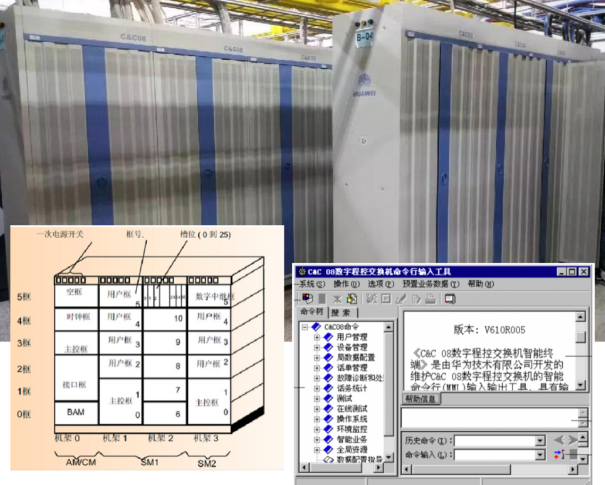This screenshot has height=485, width=605.
Task: Collapse the C&C08命令 root tree node
Action: 305,326
